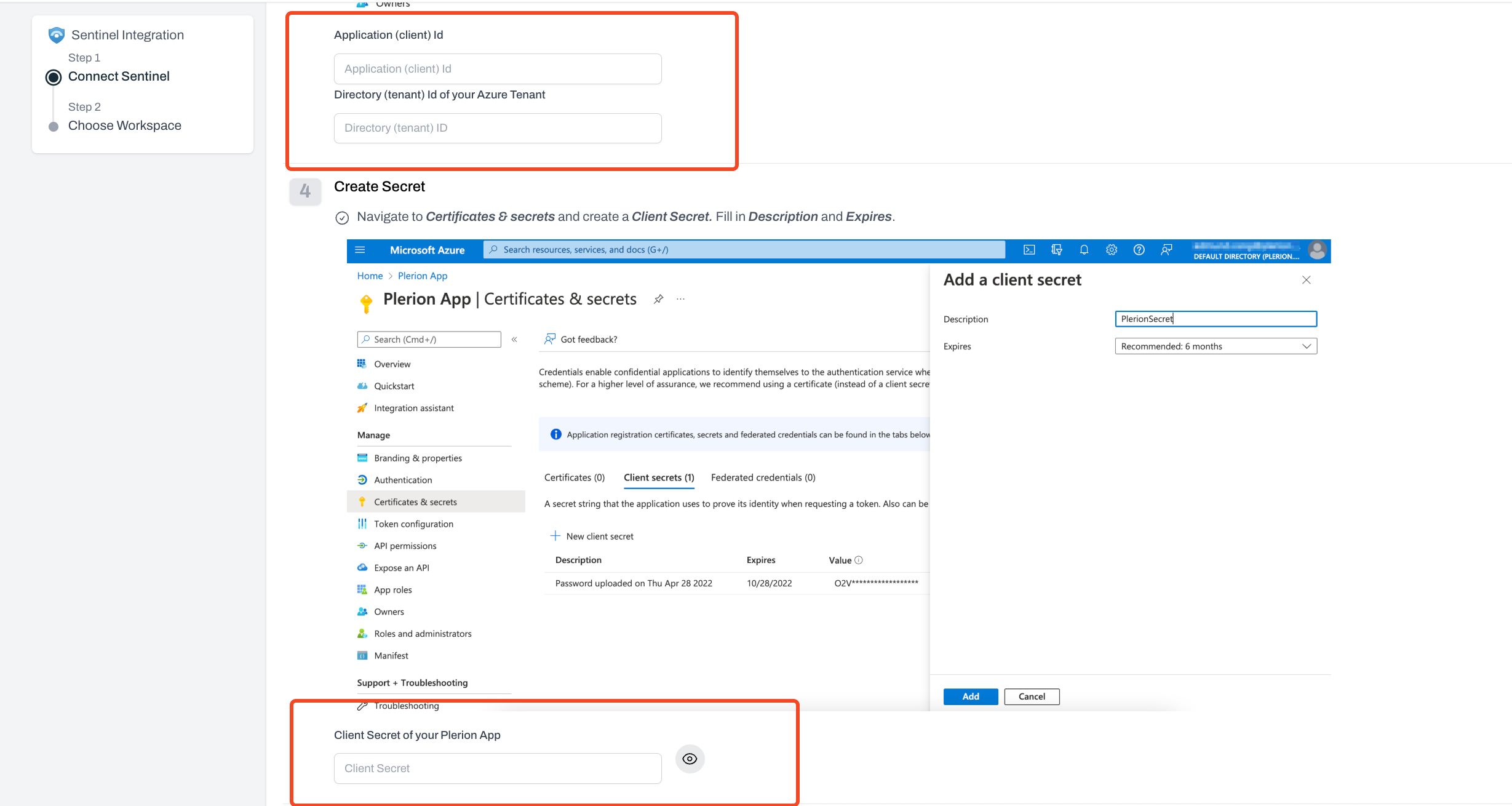This screenshot has height=806, width=1512.
Task: Click the Application (client) Id input field
Action: coord(498,69)
